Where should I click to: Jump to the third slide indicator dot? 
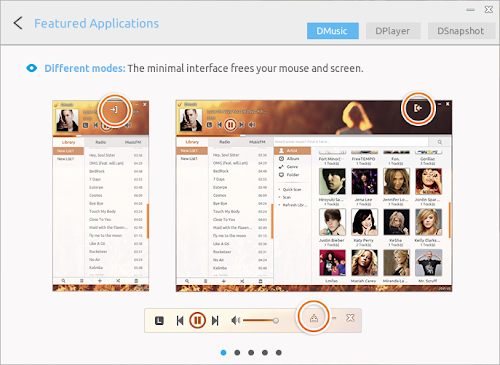pyautogui.click(x=251, y=353)
